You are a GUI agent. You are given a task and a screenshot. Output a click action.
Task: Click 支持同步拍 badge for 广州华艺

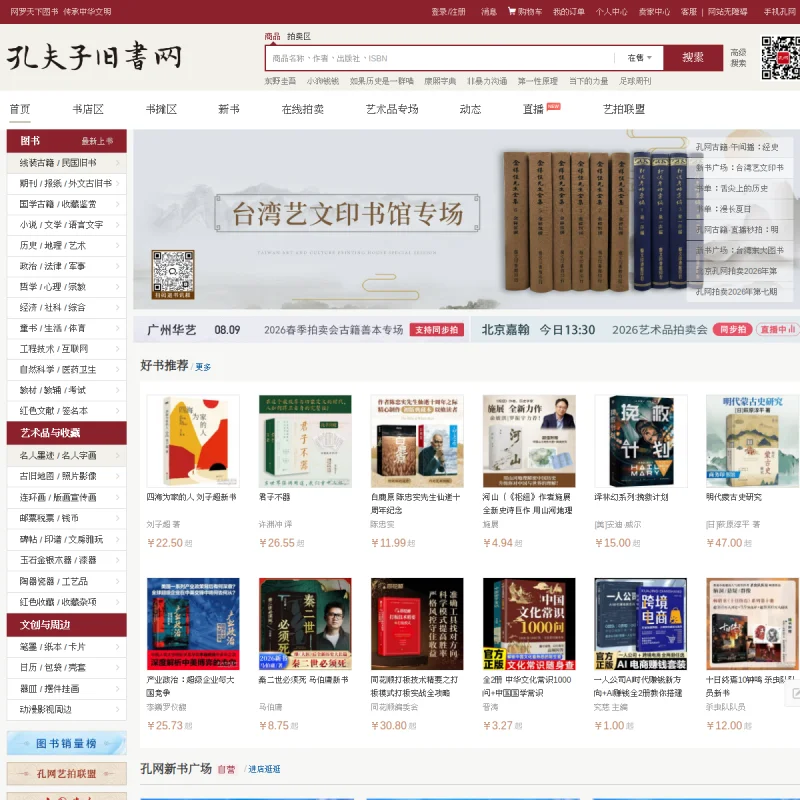tap(436, 330)
